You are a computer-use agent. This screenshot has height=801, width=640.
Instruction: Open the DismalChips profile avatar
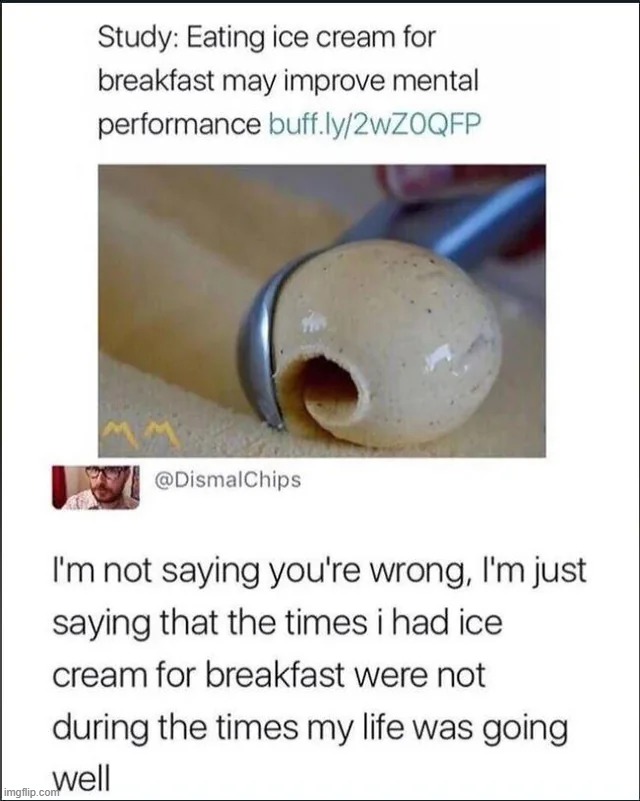click(x=96, y=487)
